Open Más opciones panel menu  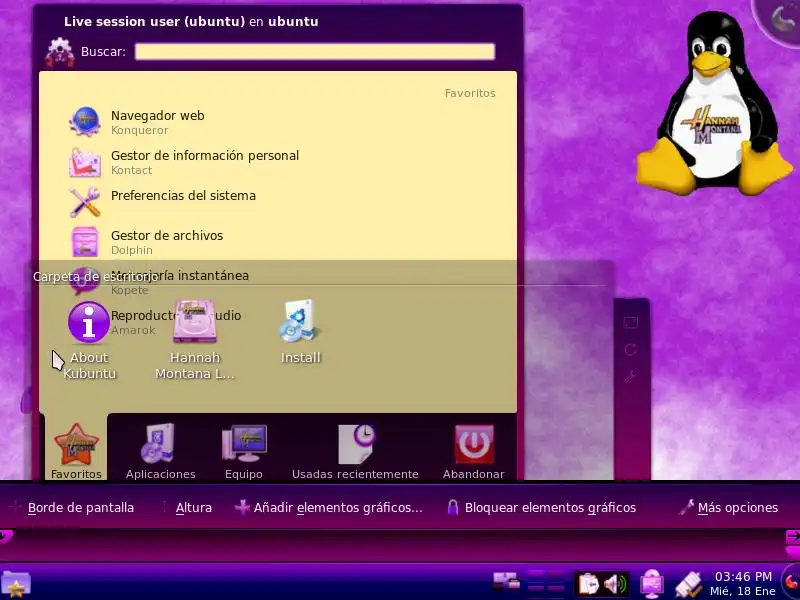point(729,508)
